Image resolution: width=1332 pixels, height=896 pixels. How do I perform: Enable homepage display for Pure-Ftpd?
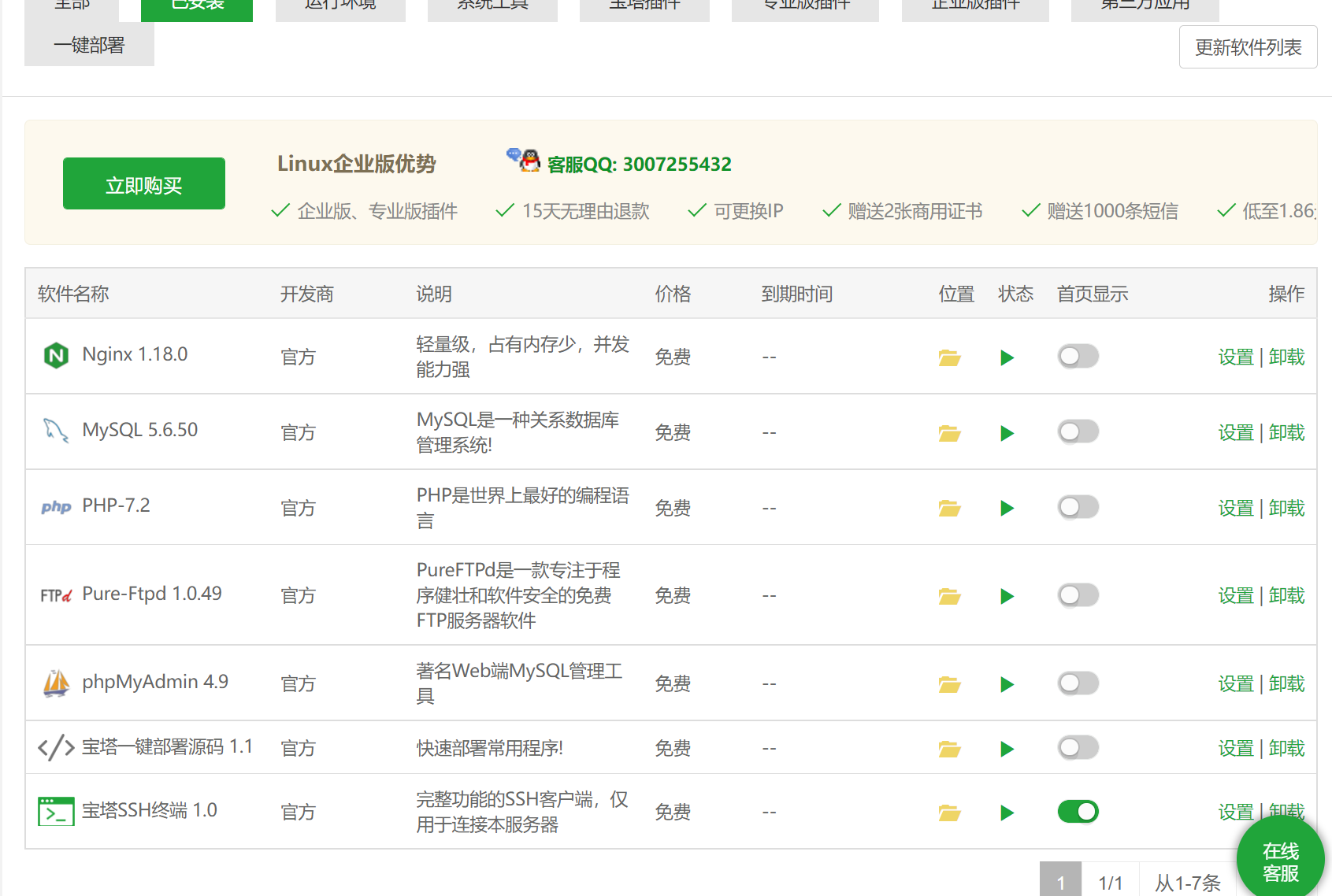click(1078, 595)
